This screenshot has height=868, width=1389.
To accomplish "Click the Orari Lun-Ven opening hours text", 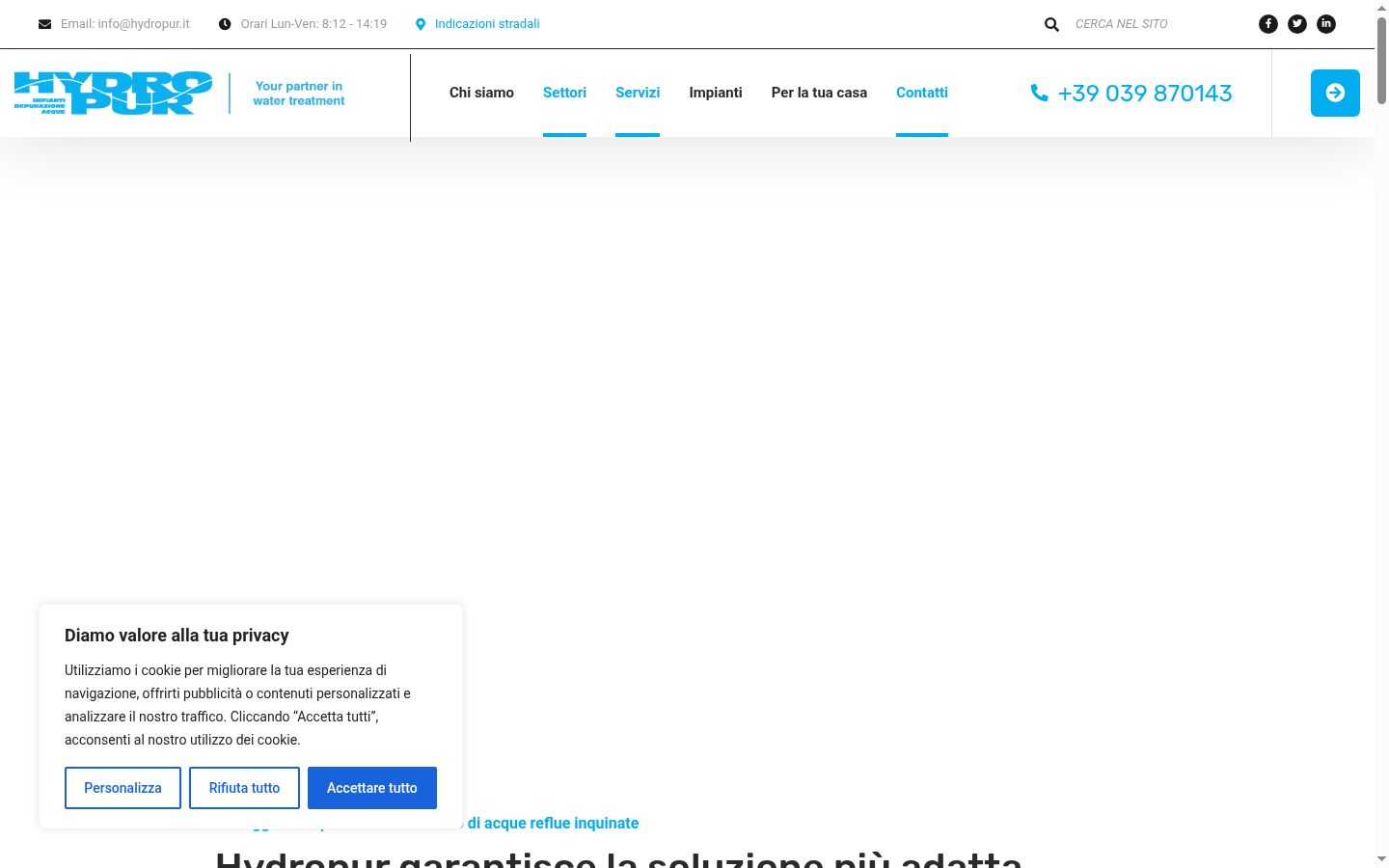I will (x=313, y=24).
